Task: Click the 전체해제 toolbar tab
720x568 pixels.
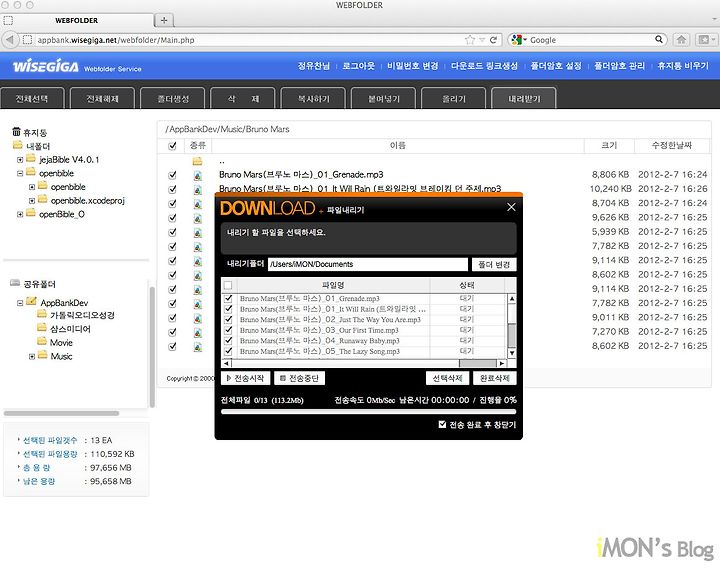Action: click(x=102, y=99)
